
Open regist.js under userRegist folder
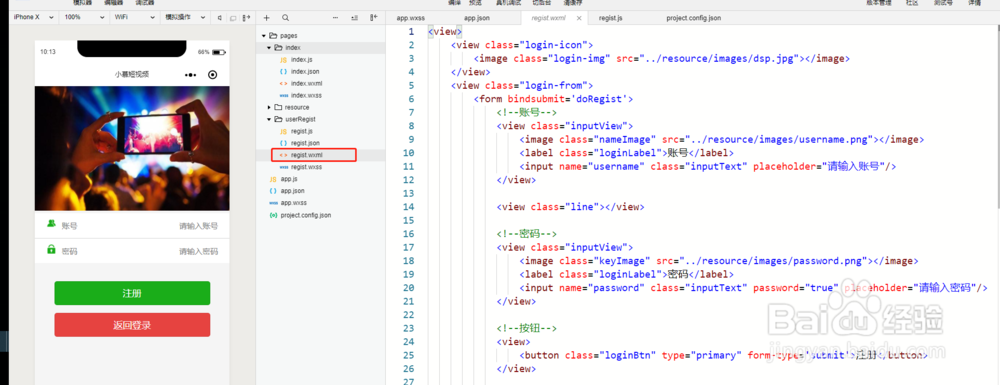(x=301, y=131)
